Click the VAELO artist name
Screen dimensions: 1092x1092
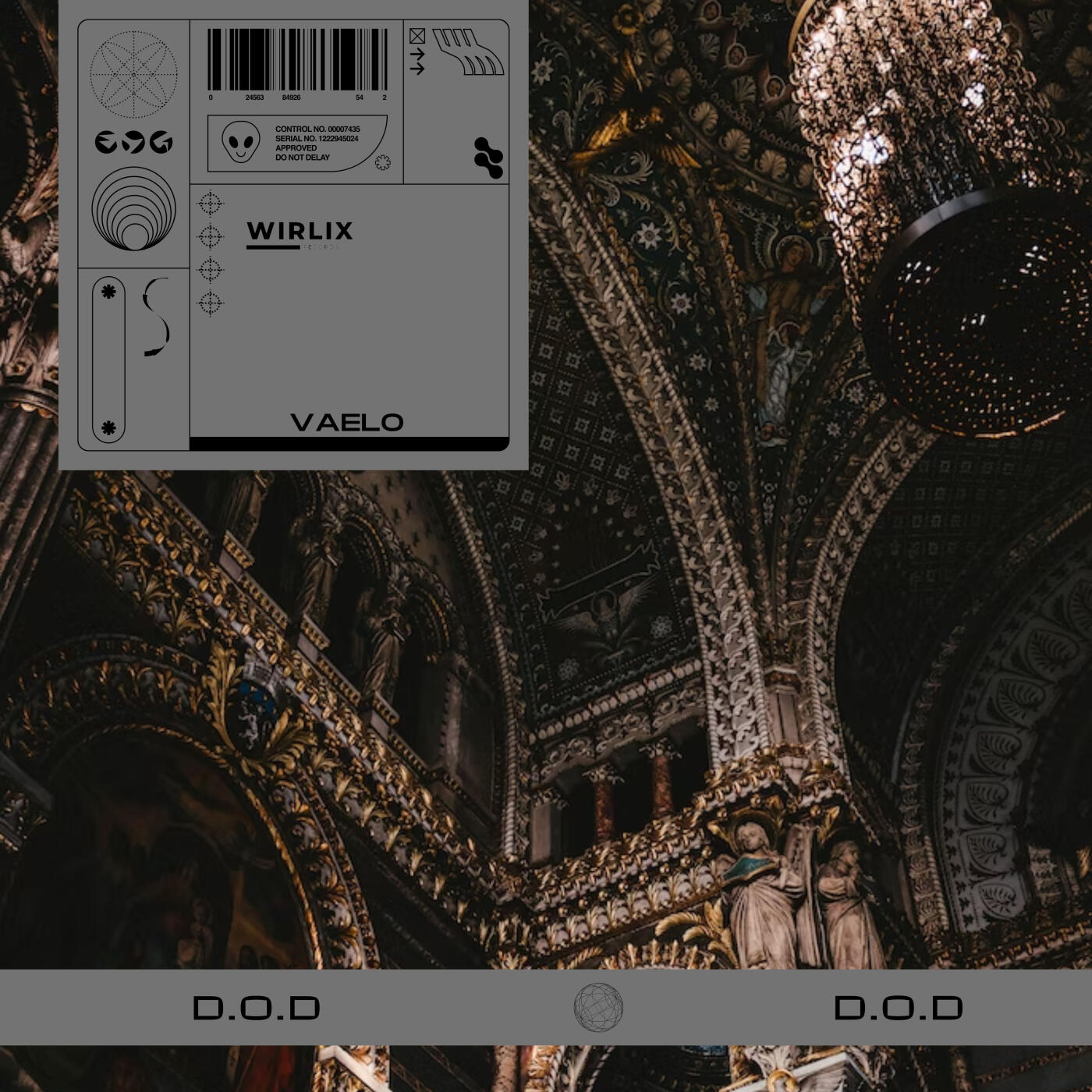pos(347,423)
